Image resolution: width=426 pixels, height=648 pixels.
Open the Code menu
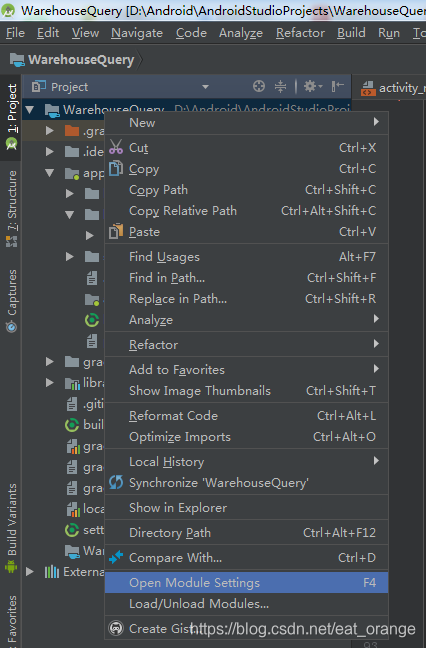pyautogui.click(x=191, y=33)
